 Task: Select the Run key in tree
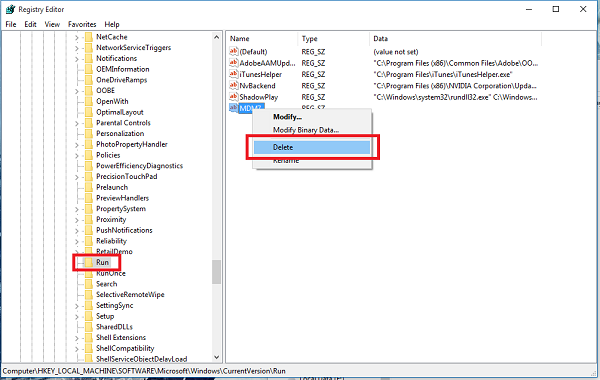[103, 262]
